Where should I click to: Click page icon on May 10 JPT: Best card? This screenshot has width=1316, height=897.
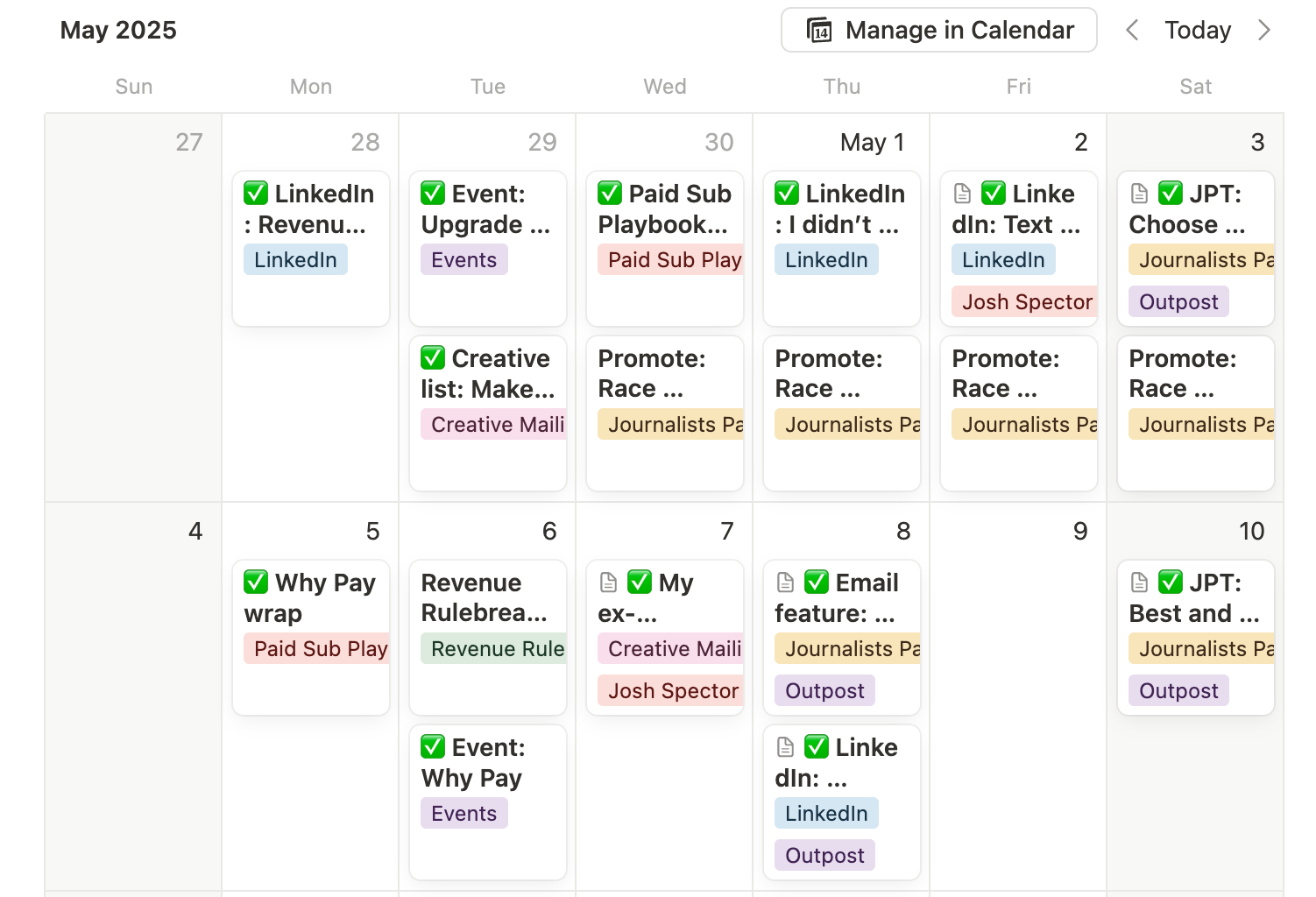pos(1139,583)
